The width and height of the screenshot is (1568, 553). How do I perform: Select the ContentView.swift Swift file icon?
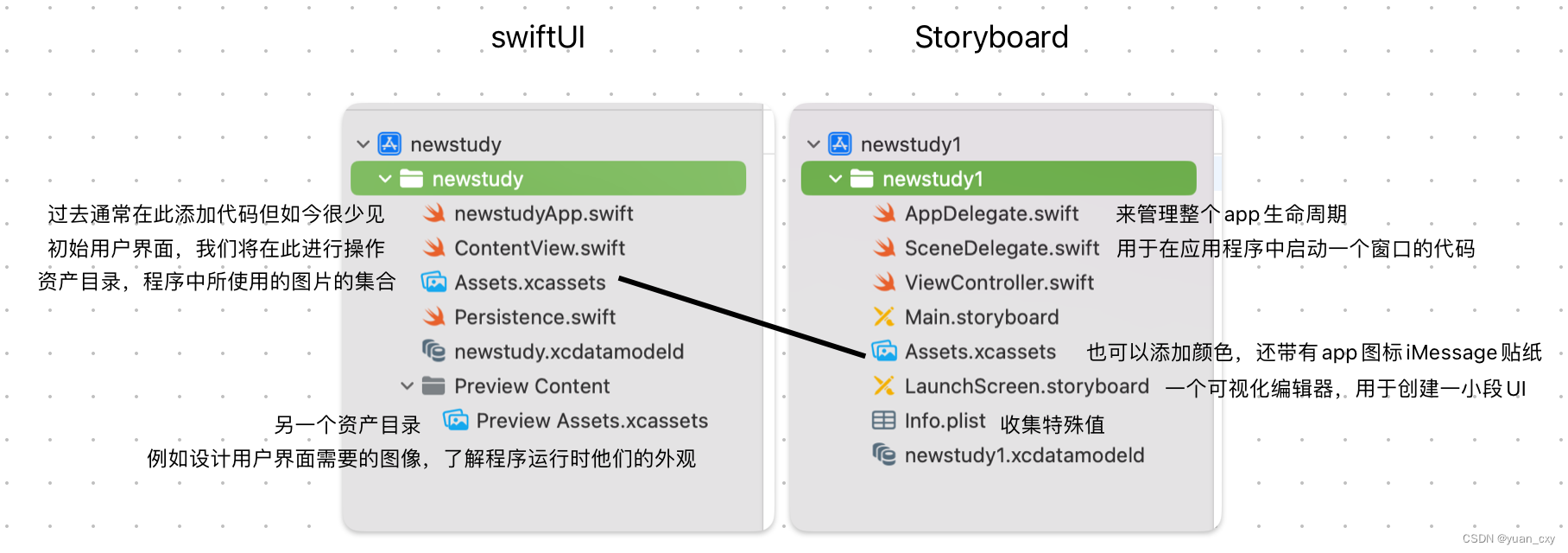click(436, 248)
